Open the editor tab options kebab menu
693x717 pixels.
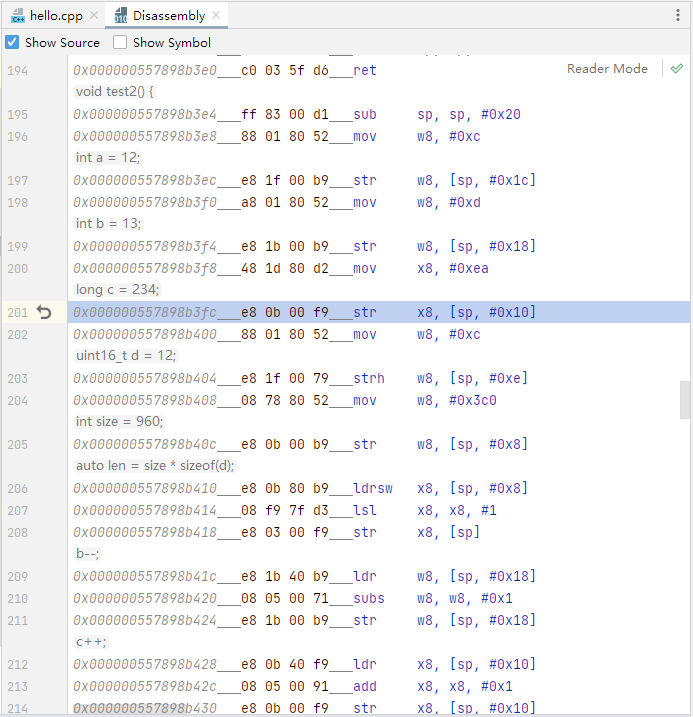coord(678,16)
